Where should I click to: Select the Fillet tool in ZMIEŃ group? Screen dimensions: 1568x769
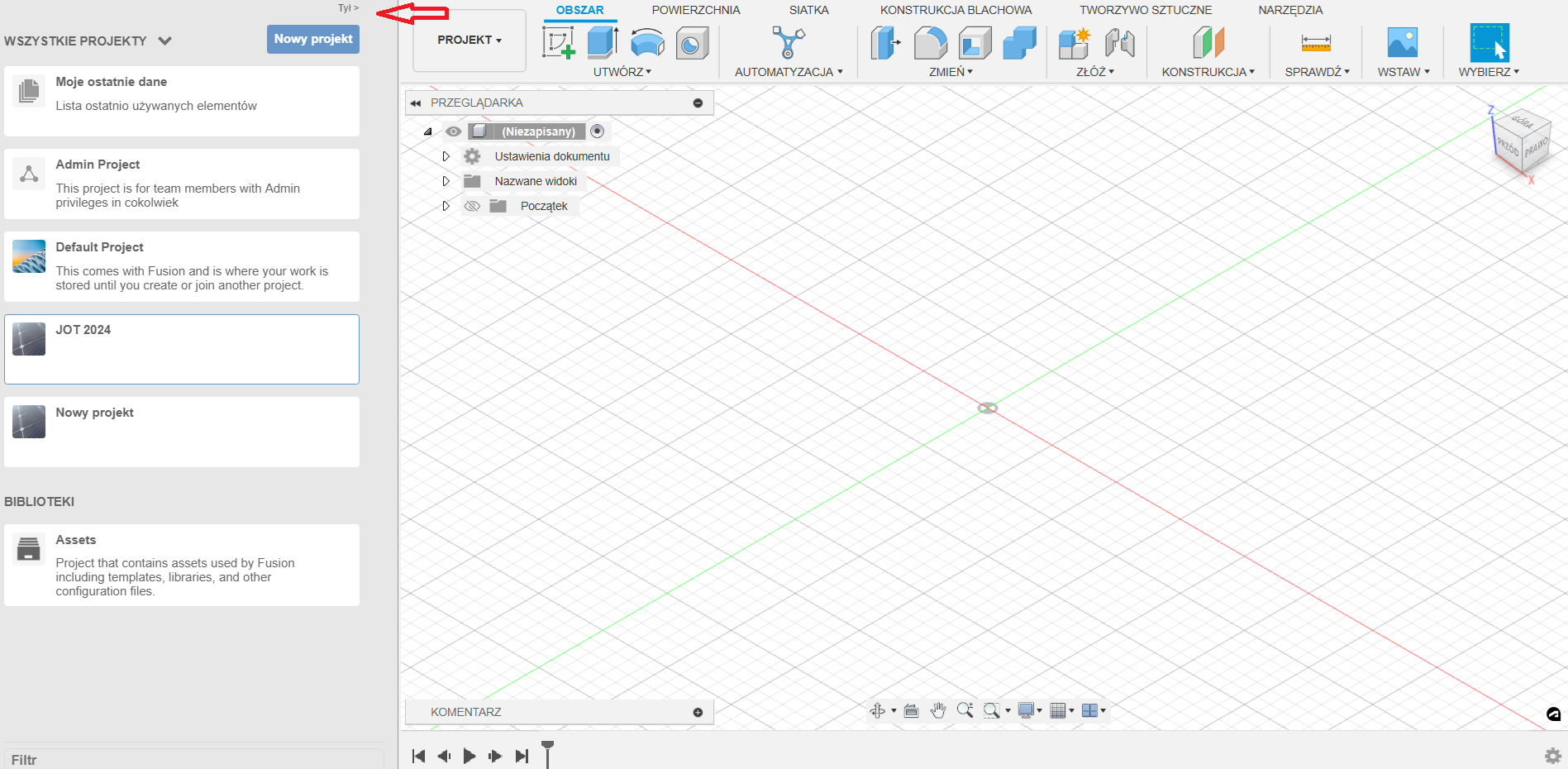click(930, 42)
